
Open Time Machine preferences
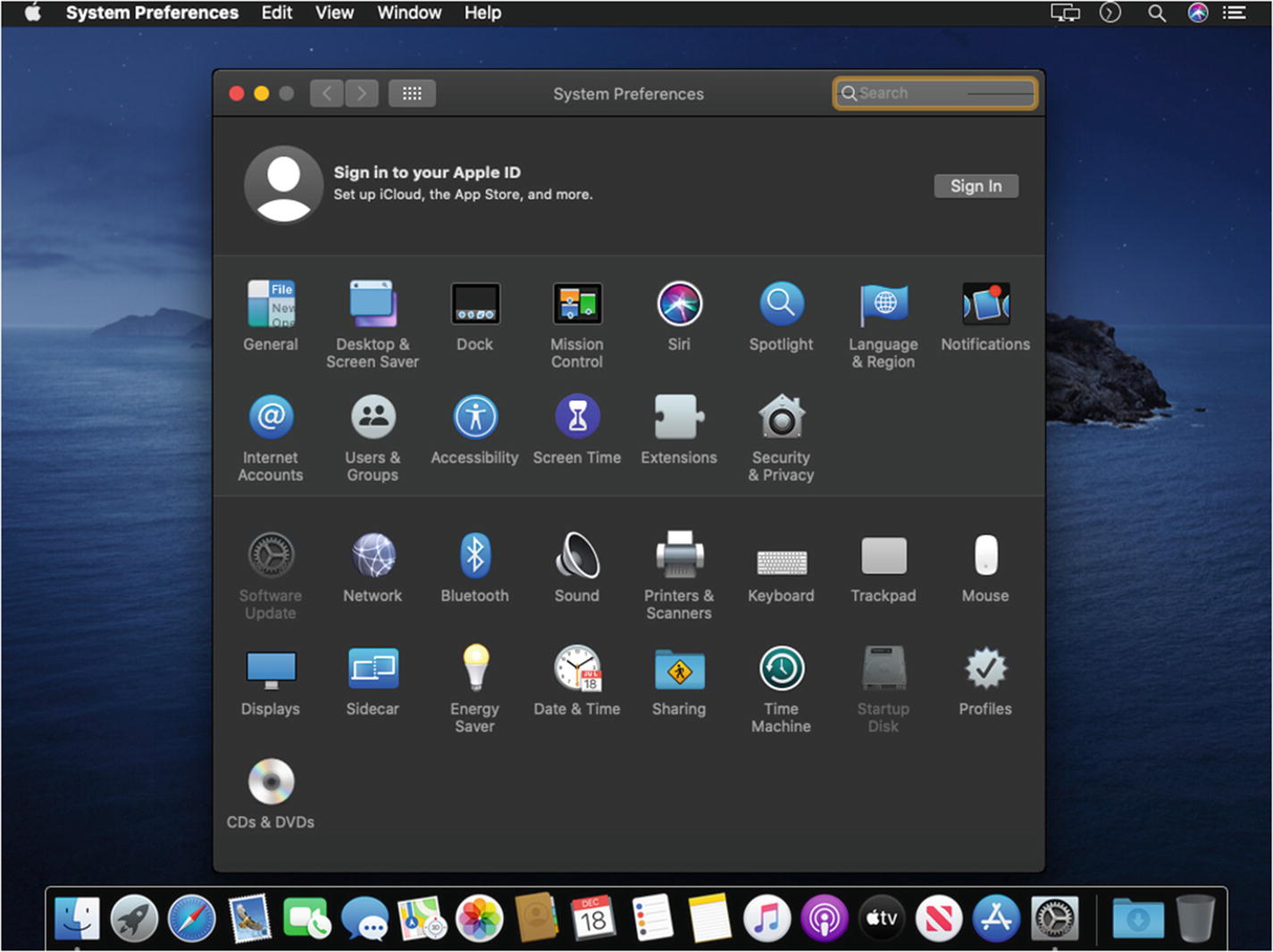point(782,668)
